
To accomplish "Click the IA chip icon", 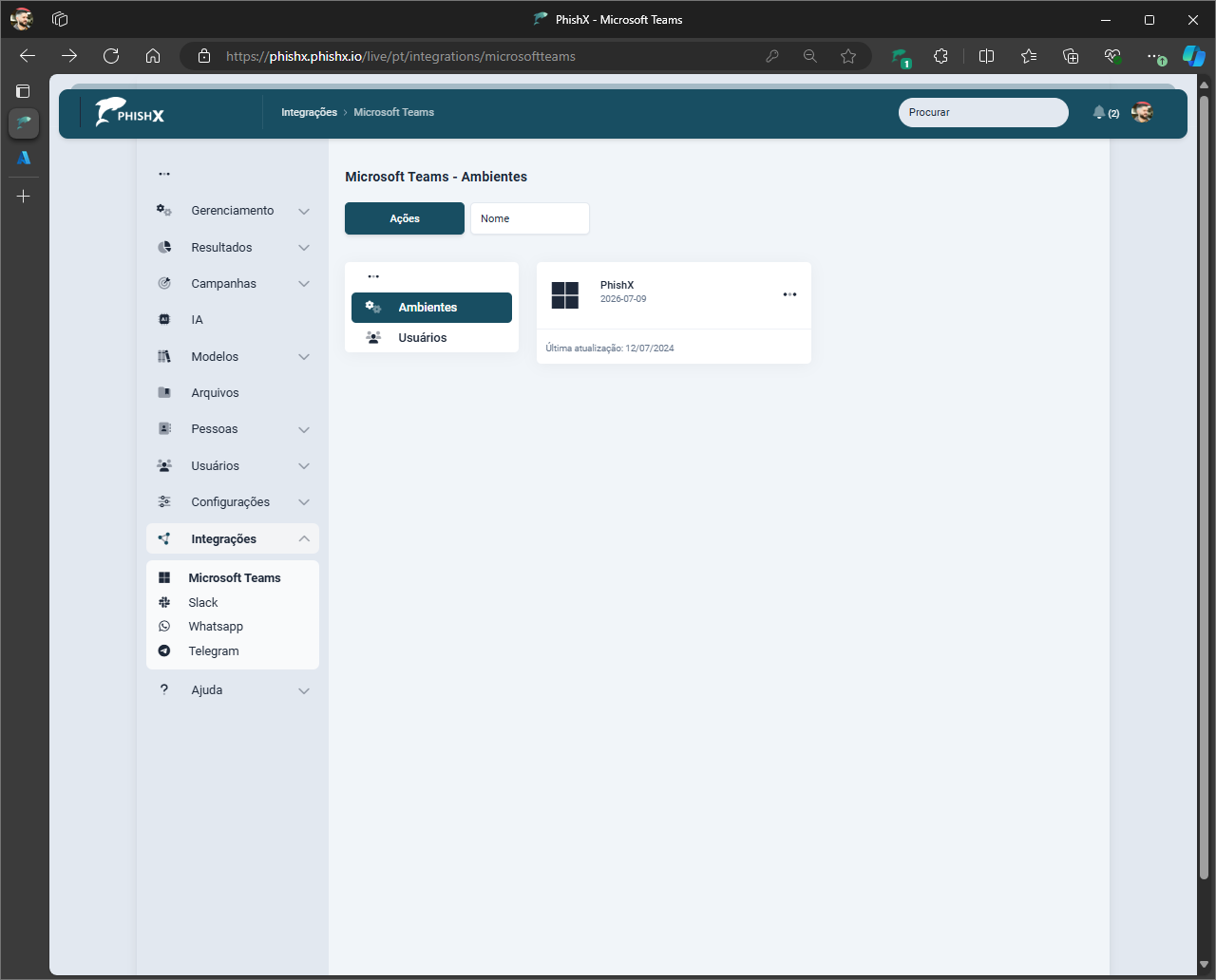I will [164, 320].
